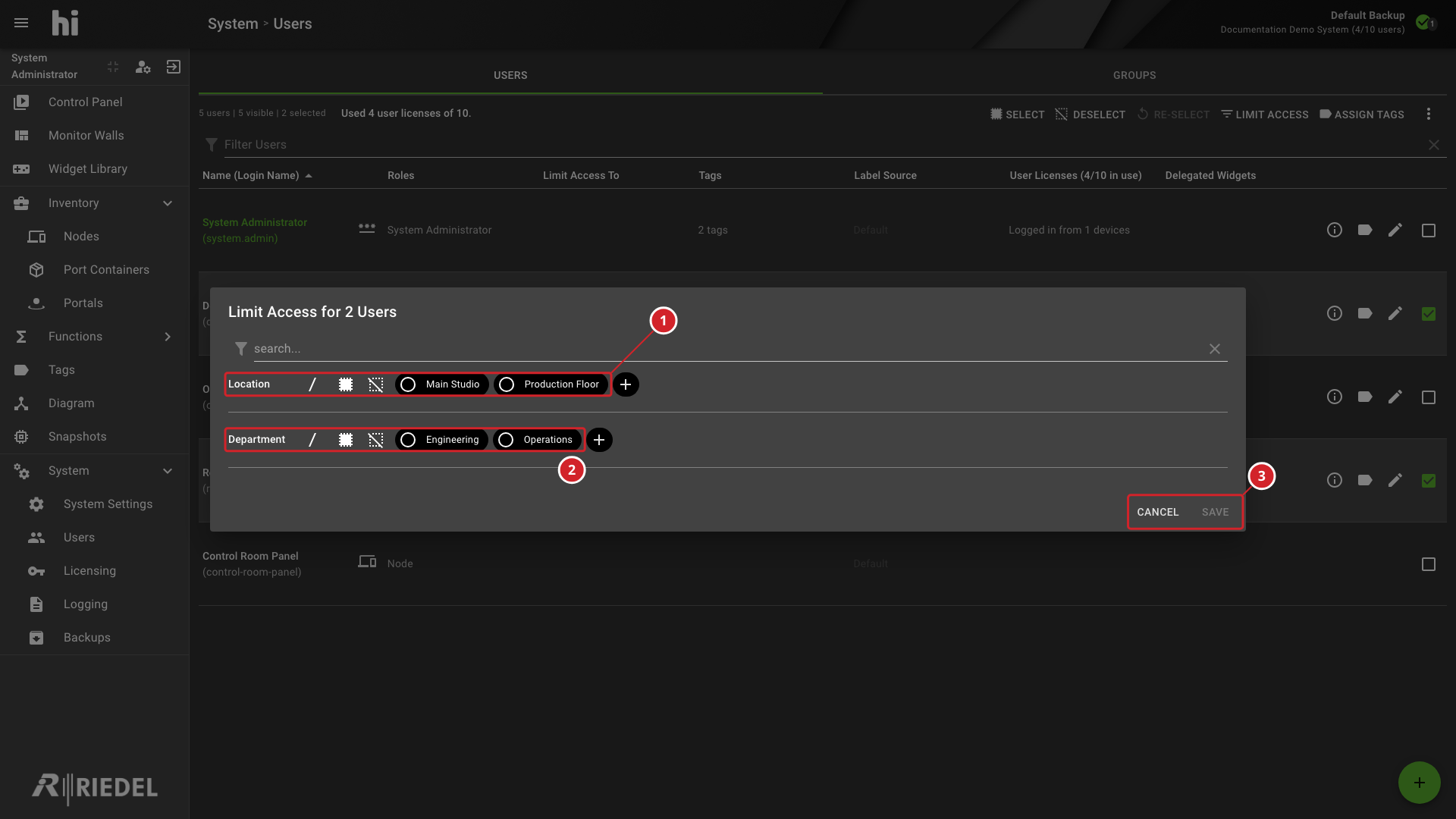Open Licensing in the sidebar
The width and height of the screenshot is (1456, 819).
[x=94, y=571]
